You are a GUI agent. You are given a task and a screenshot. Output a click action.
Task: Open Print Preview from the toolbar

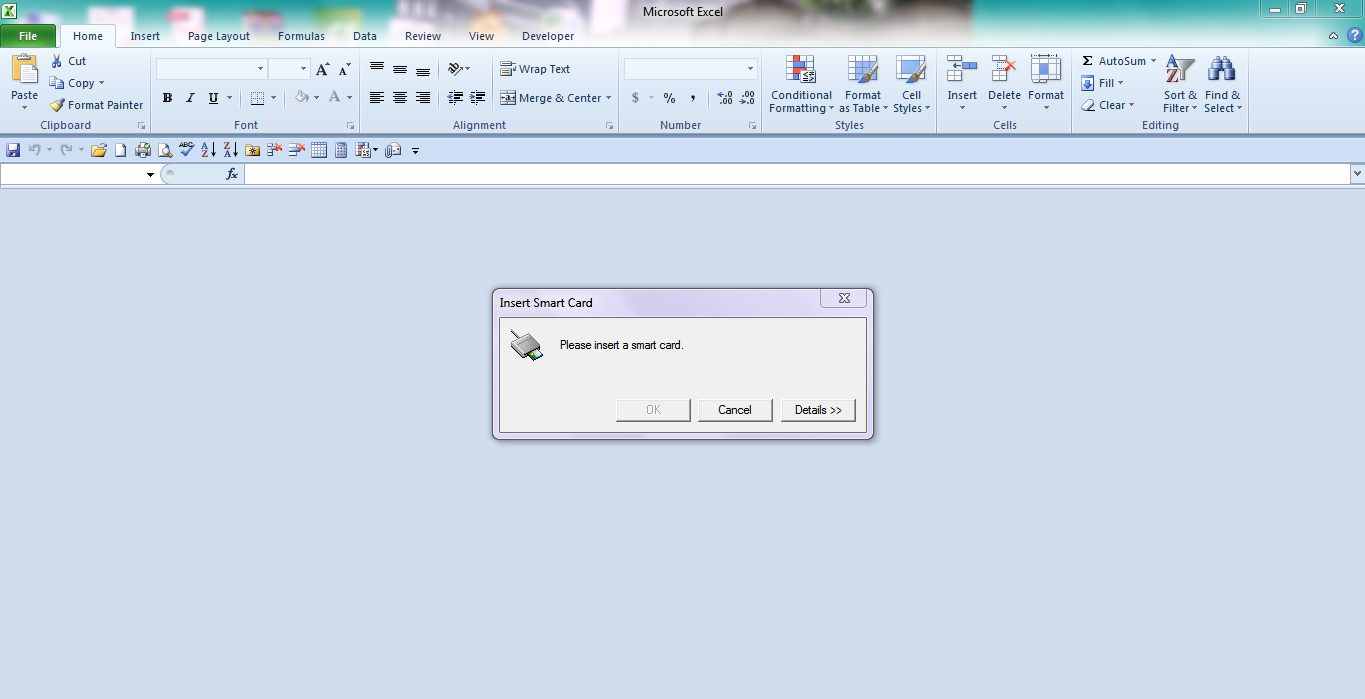coord(164,149)
